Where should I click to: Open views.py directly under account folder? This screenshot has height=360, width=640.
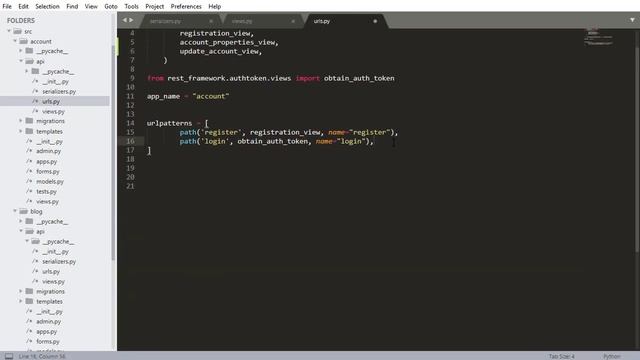[47, 201]
